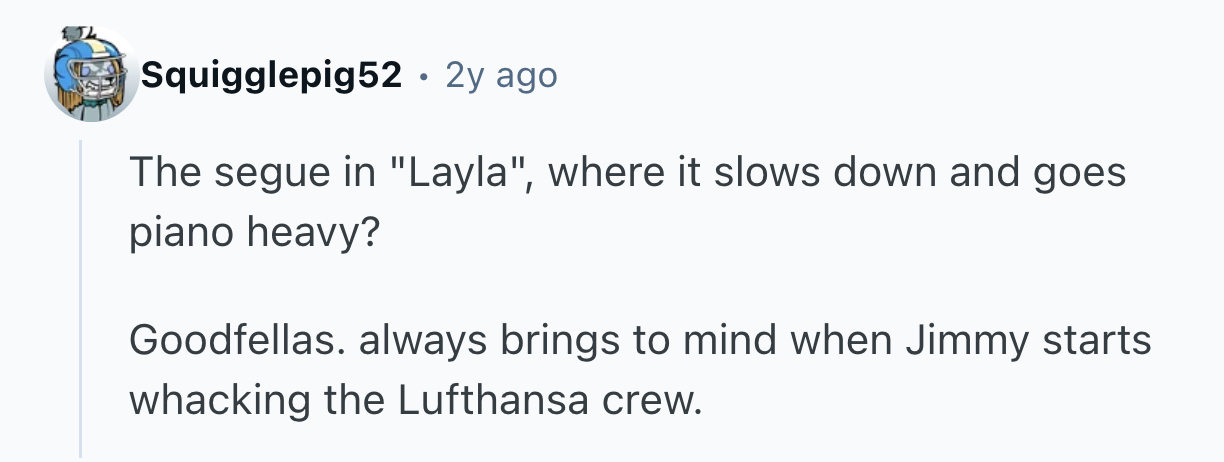Open the "2y ago" timestamp permalink
The image size is (1224, 462).
(500, 74)
